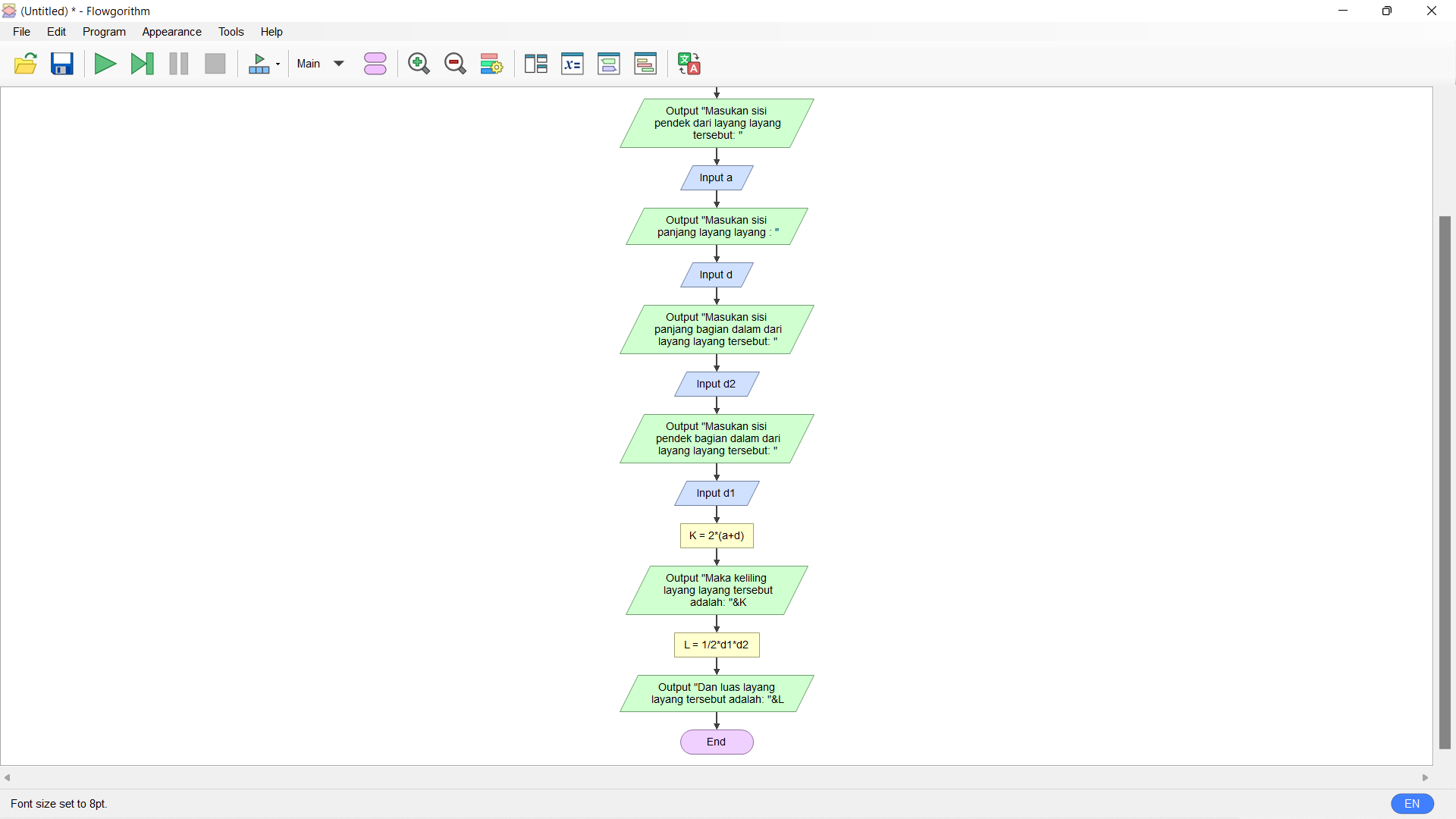Image resolution: width=1456 pixels, height=819 pixels.
Task: Run the program with the green play button
Action: pyautogui.click(x=105, y=64)
